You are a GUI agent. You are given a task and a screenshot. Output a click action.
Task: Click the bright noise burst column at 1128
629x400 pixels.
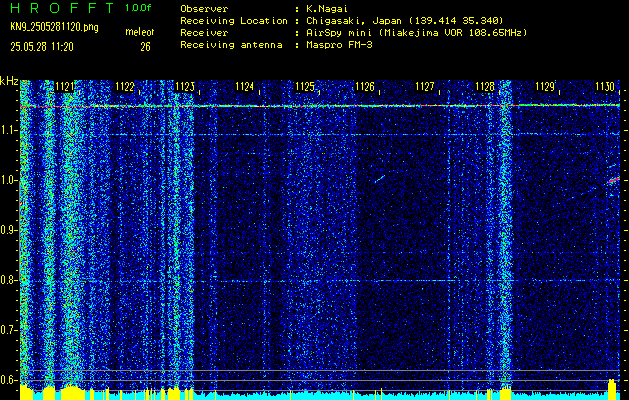pyautogui.click(x=505, y=233)
